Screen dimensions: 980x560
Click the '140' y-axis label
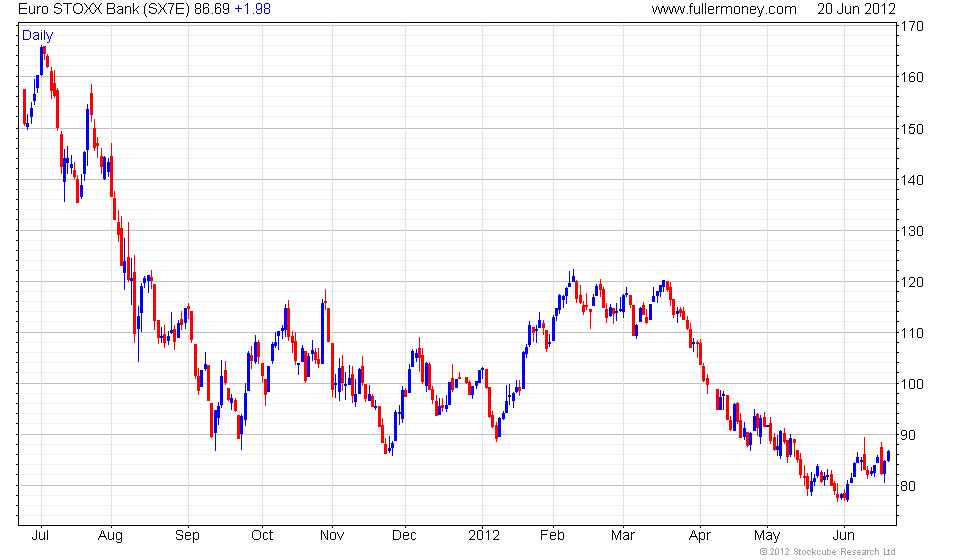click(x=912, y=180)
